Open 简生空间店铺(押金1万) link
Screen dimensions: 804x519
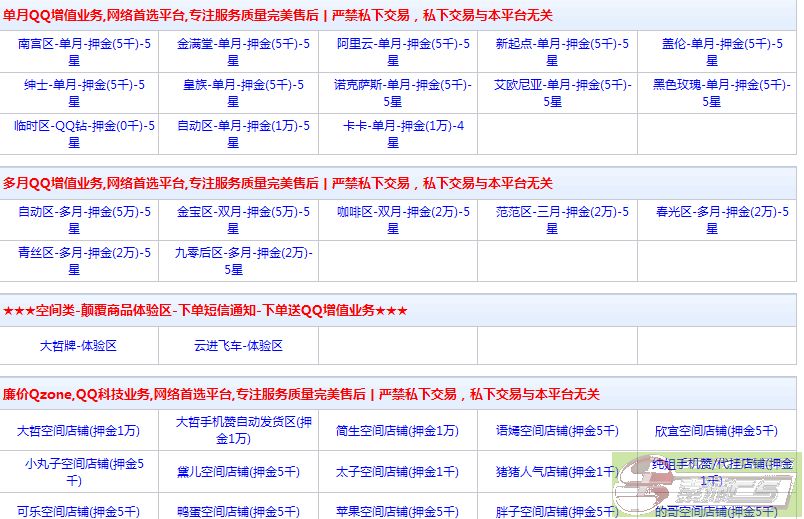point(397,431)
